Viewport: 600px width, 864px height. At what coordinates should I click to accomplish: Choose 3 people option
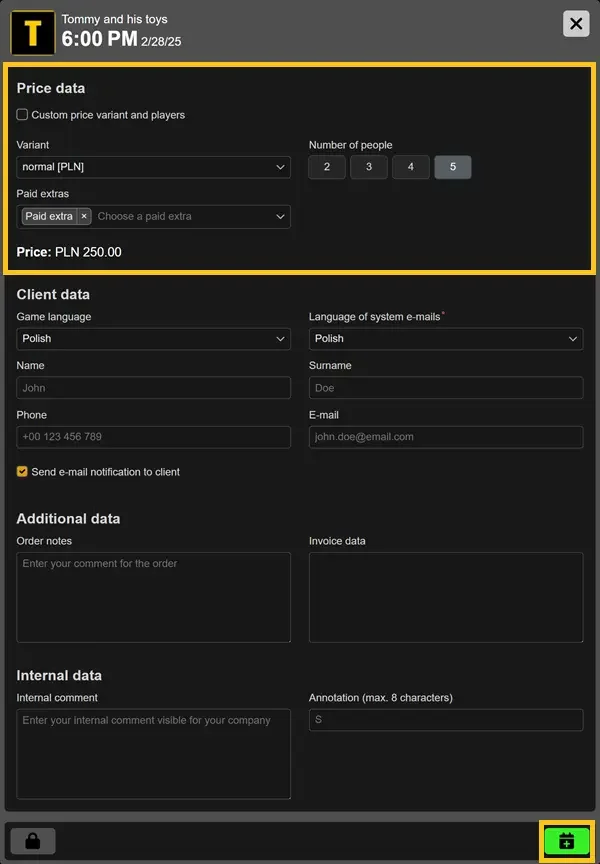coord(369,167)
